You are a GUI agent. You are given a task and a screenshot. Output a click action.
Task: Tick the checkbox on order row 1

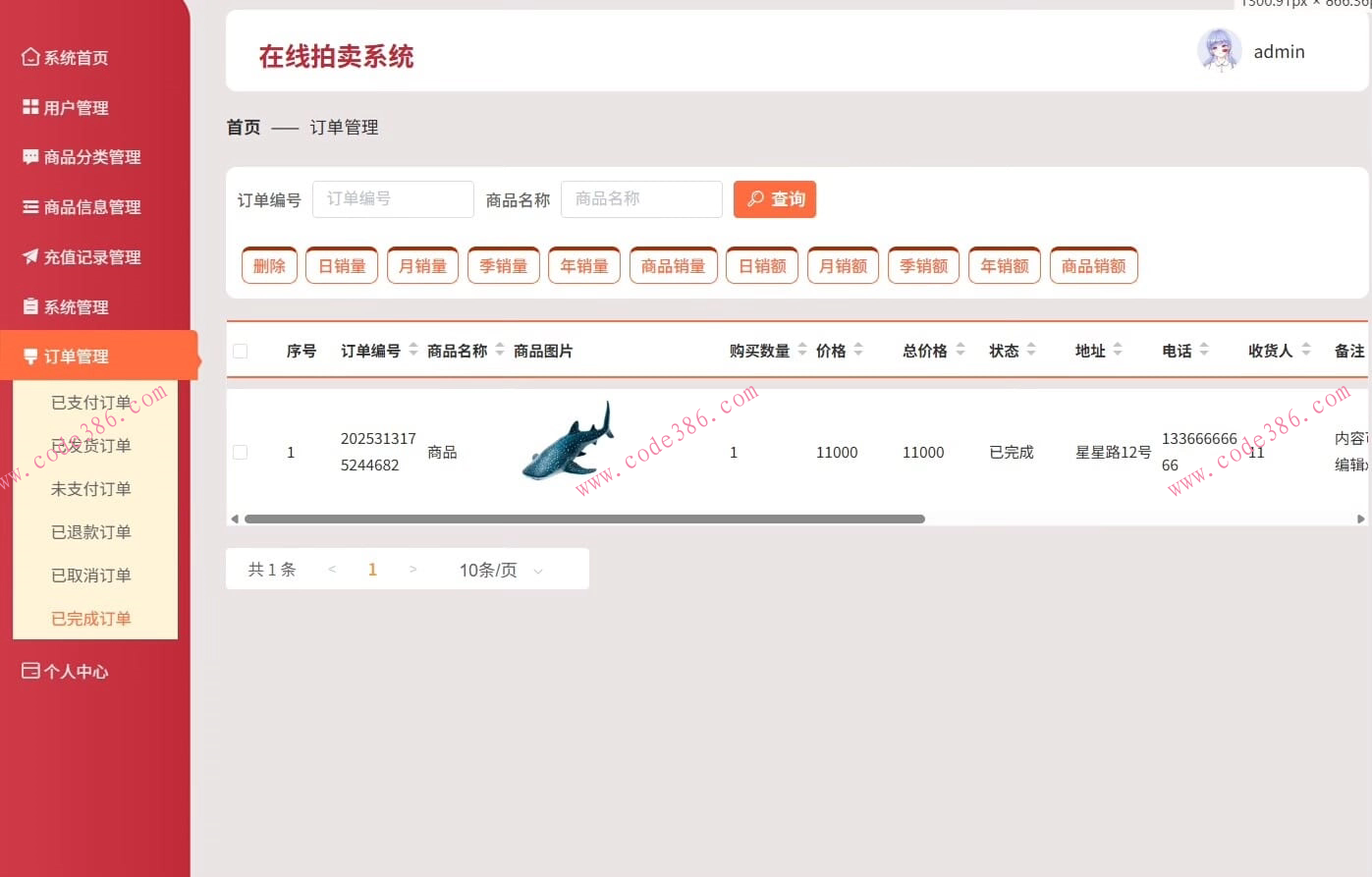click(240, 452)
